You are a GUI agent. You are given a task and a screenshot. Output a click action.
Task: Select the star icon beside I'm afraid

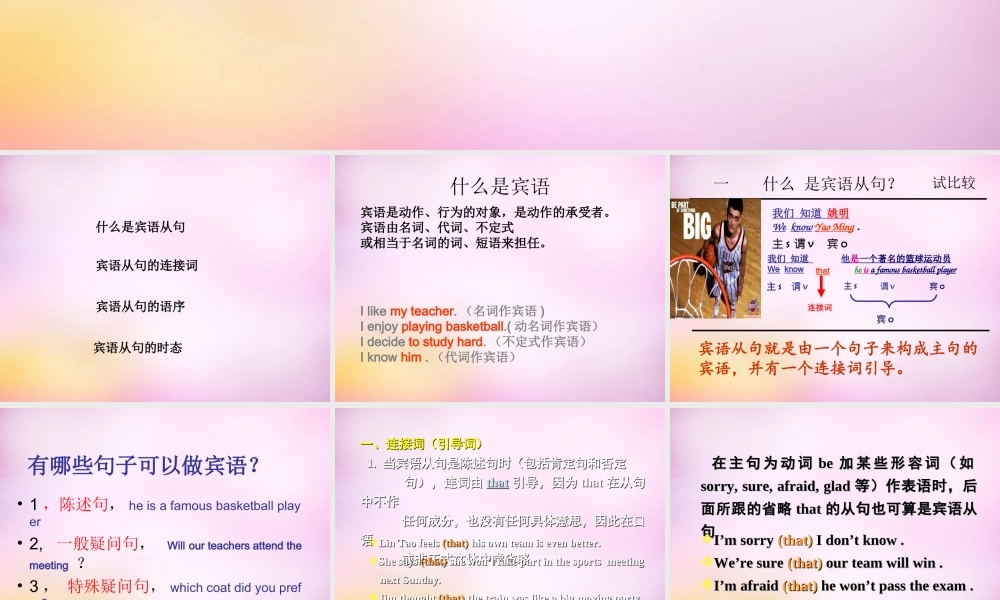707,585
